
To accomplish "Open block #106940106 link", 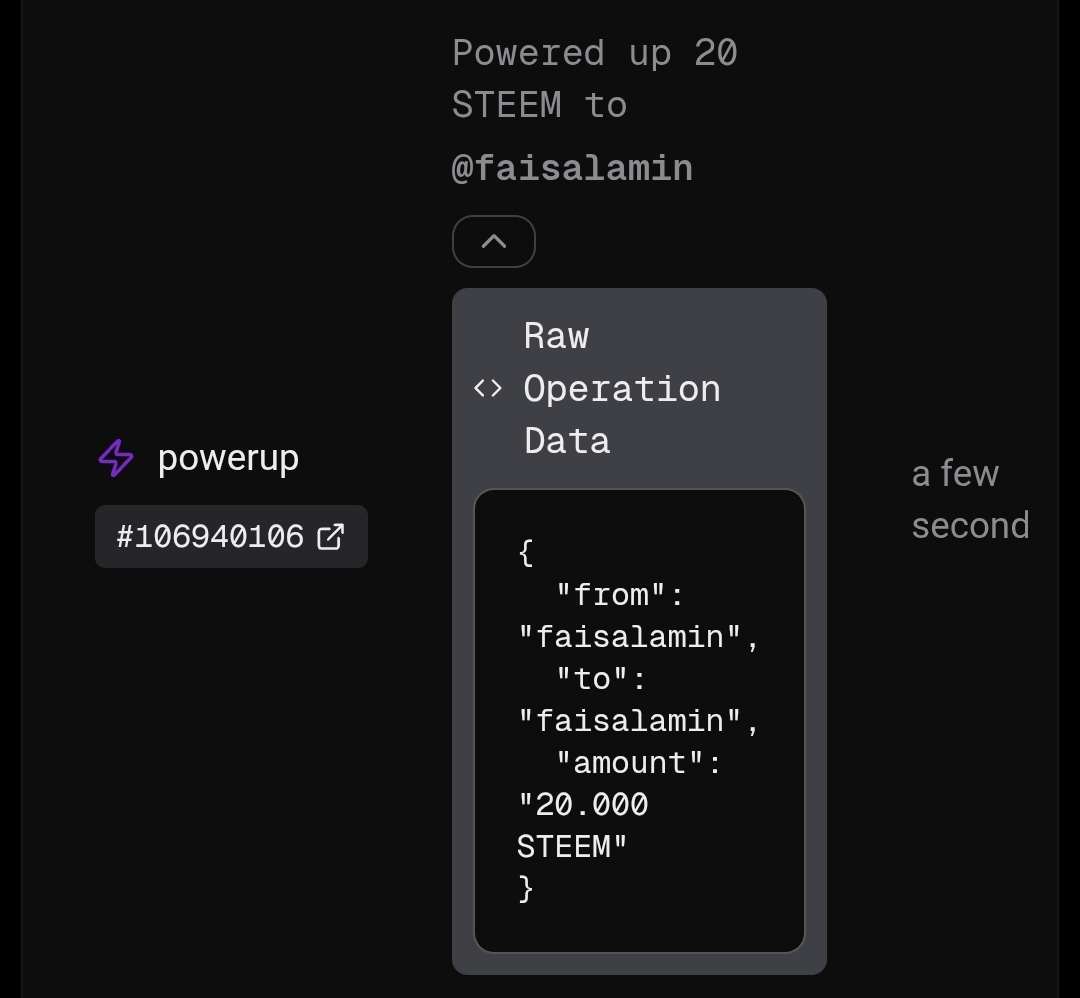I will (x=231, y=537).
